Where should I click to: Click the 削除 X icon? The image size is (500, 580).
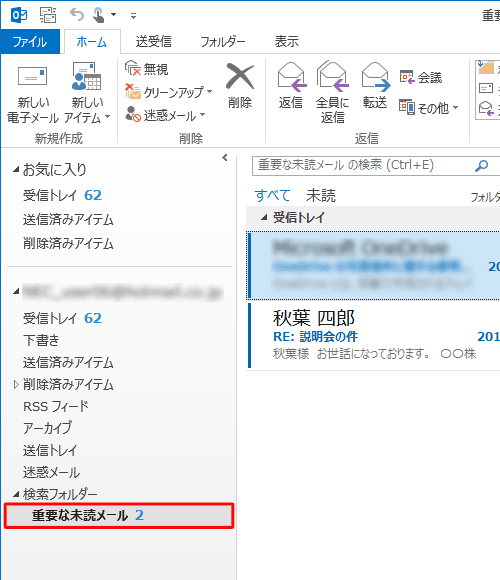[240, 77]
